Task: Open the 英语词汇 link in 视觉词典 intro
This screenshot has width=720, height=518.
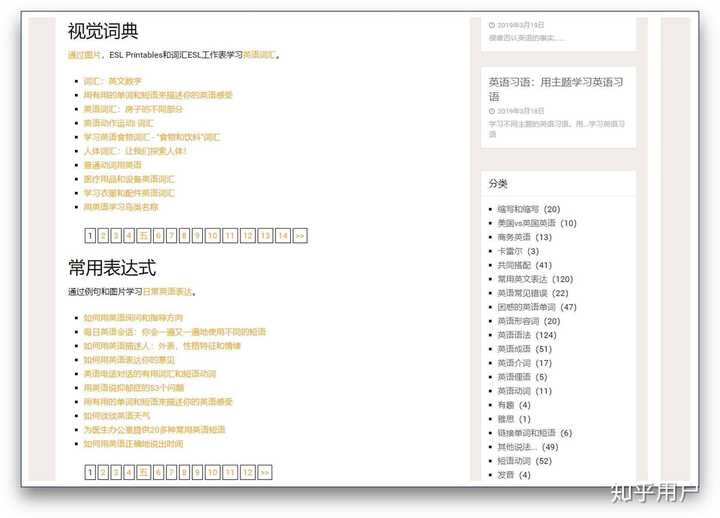Action: click(x=259, y=55)
